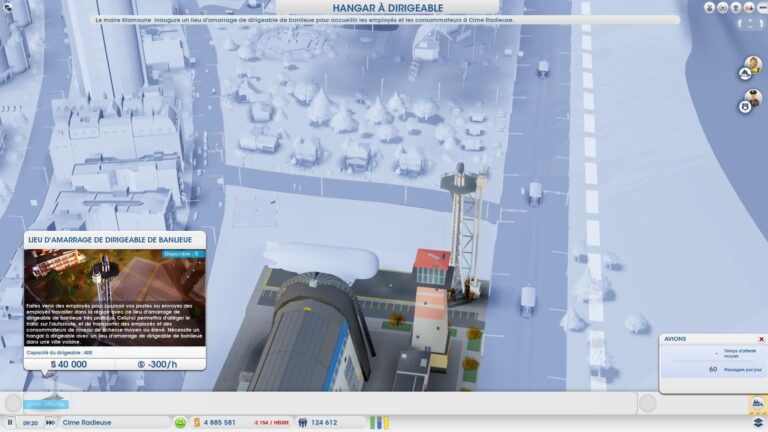Click the RCI demand color bars
This screenshot has height=432, width=768.
pos(379,422)
